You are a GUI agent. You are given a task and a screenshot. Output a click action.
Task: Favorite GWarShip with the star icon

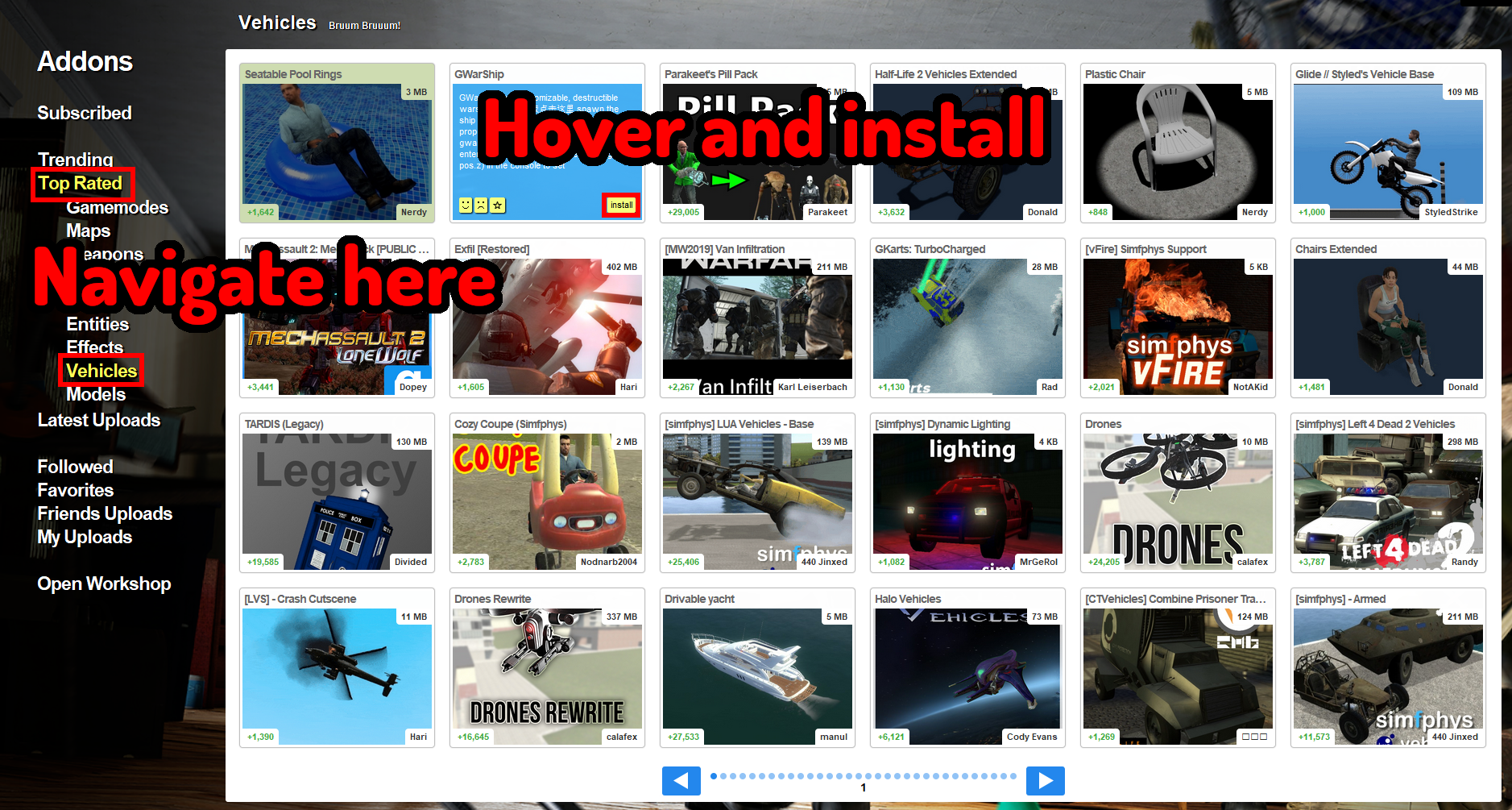498,206
